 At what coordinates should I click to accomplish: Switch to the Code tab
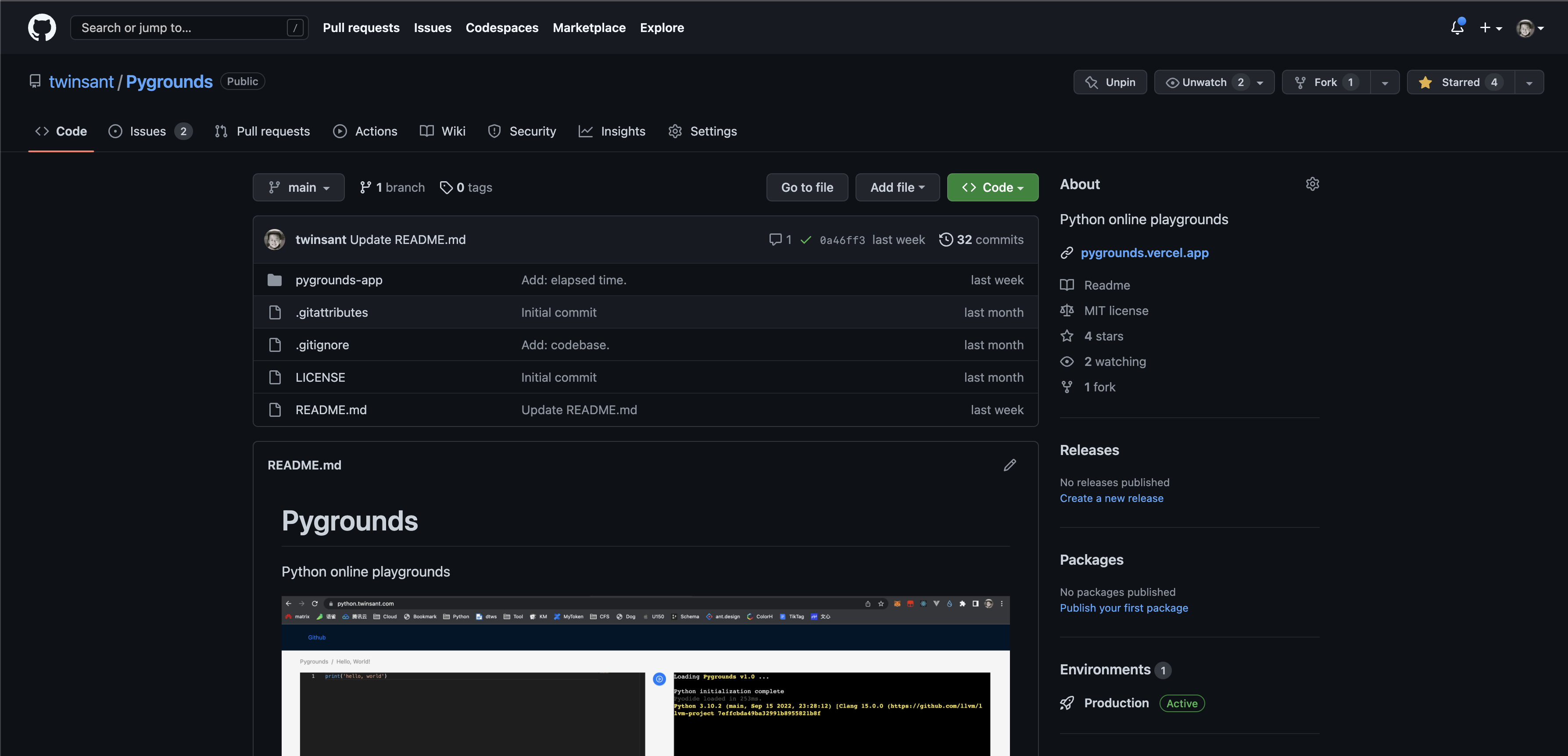pyautogui.click(x=61, y=131)
